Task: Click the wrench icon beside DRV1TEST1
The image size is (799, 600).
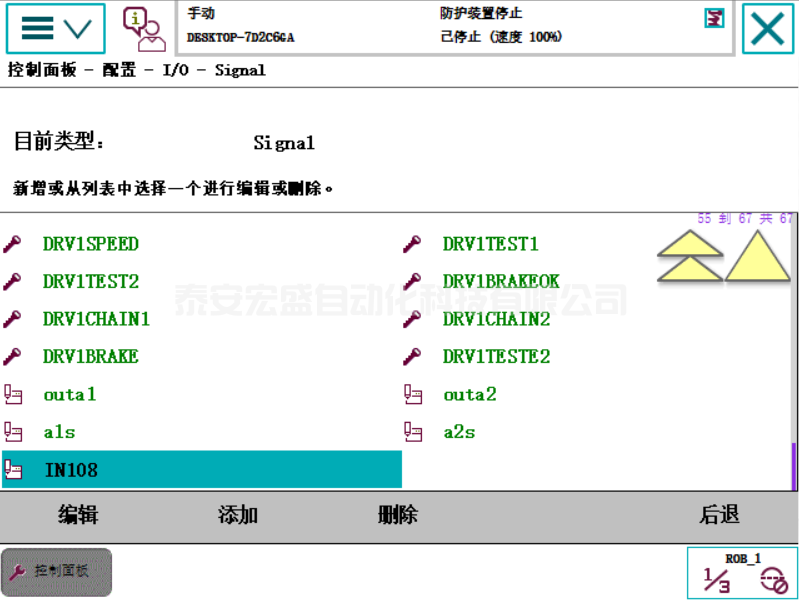Action: click(x=412, y=244)
